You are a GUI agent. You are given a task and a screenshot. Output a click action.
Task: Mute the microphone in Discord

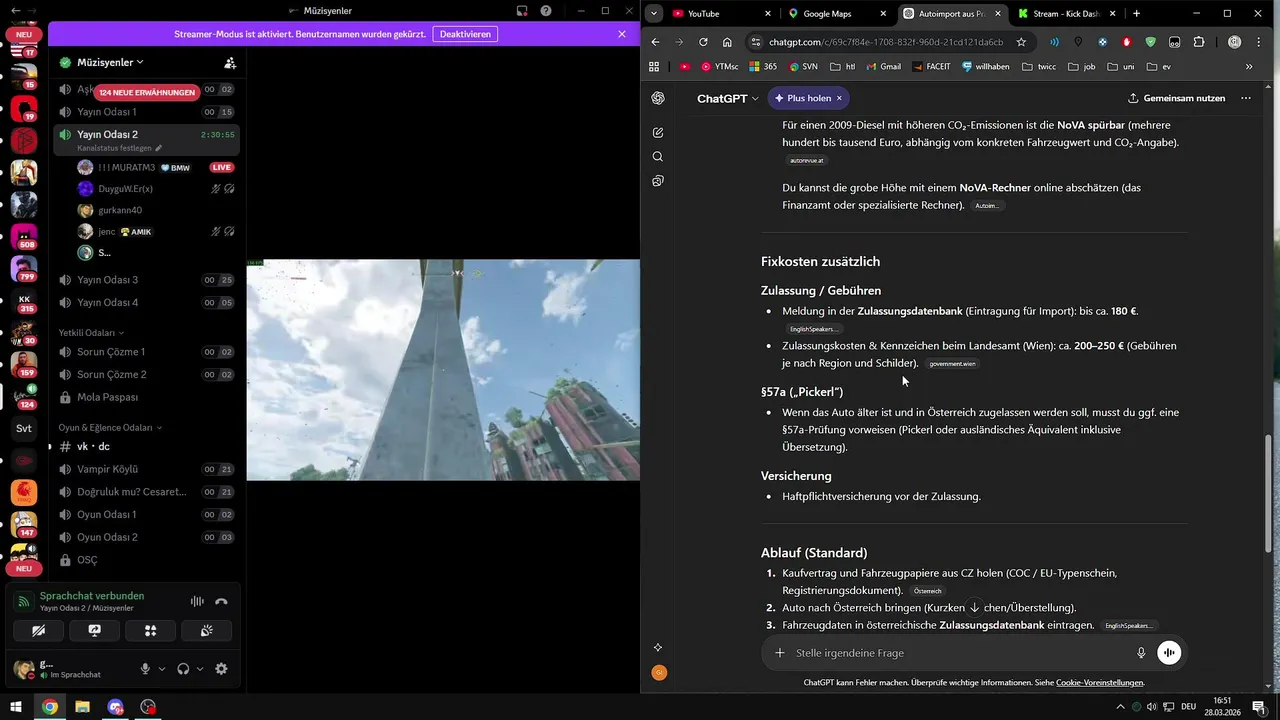pyautogui.click(x=145, y=669)
